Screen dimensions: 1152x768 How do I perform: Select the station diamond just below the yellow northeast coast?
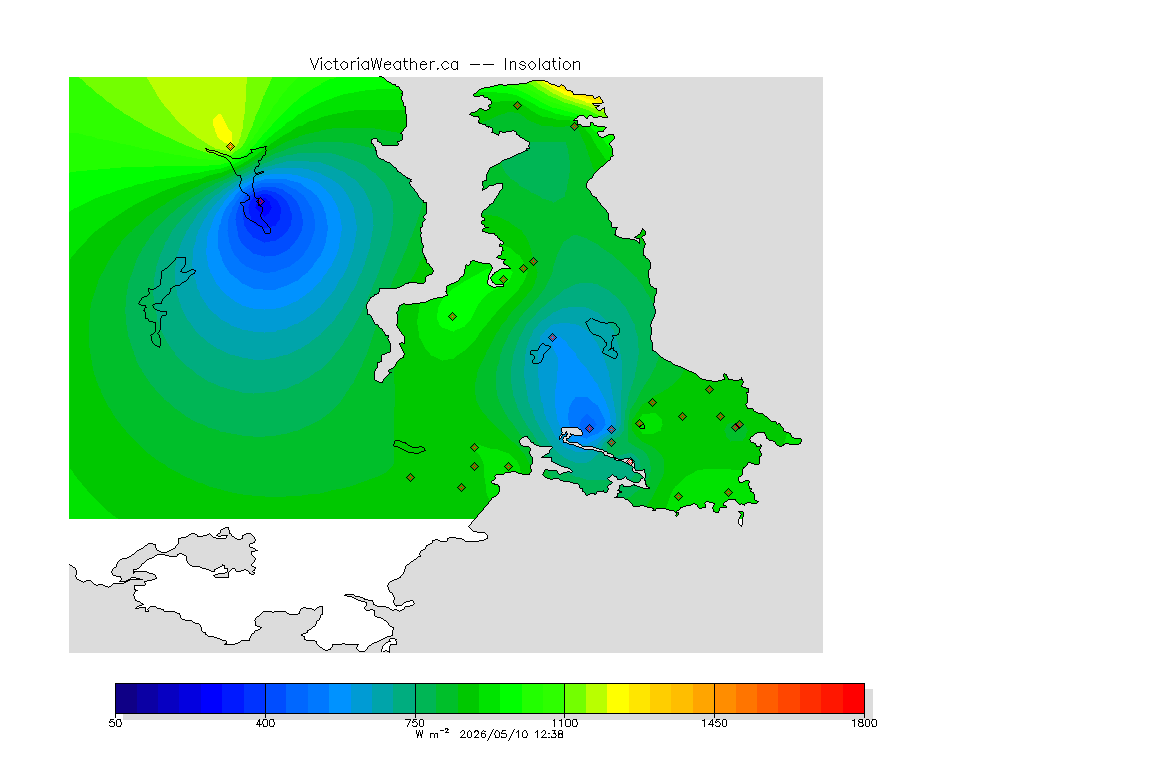pos(575,126)
